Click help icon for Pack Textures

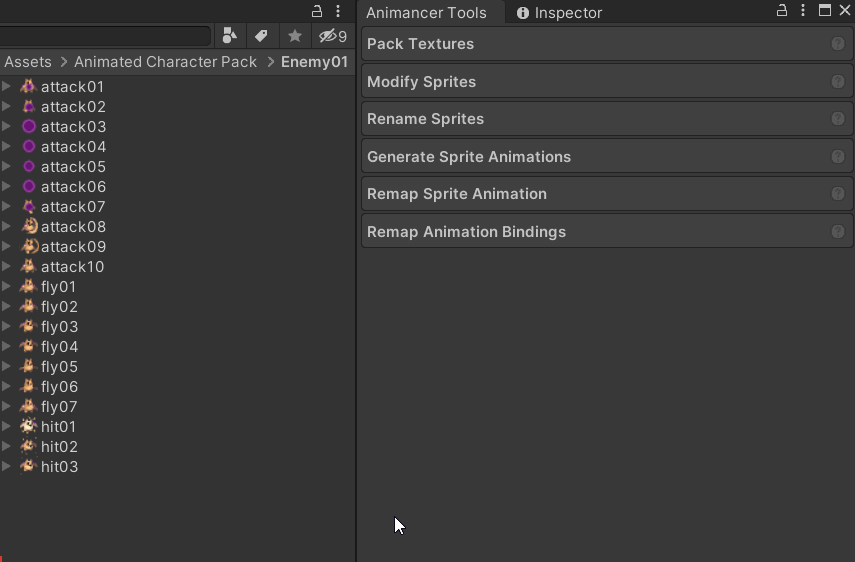pyautogui.click(x=838, y=44)
